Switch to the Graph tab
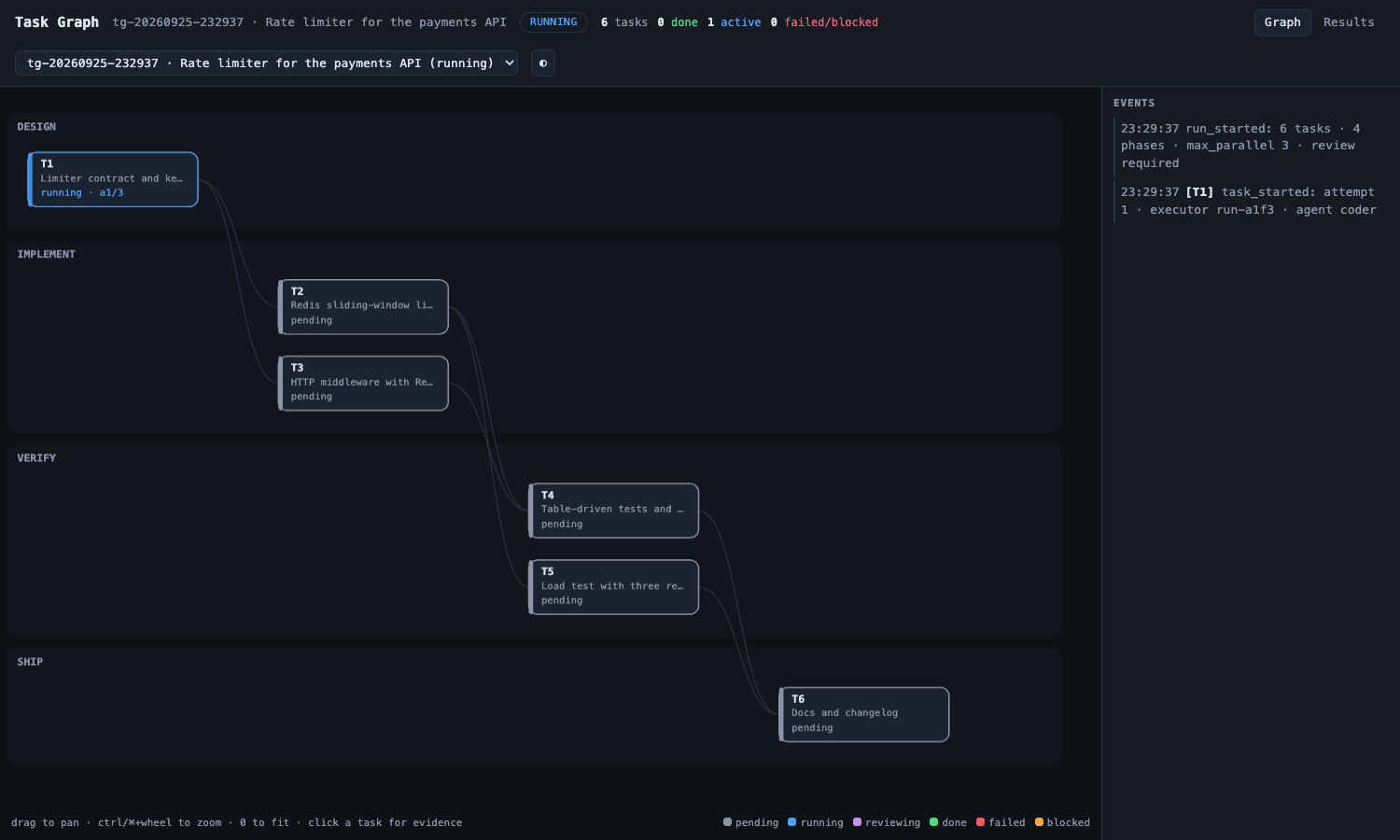1400x840 pixels. tap(1282, 22)
